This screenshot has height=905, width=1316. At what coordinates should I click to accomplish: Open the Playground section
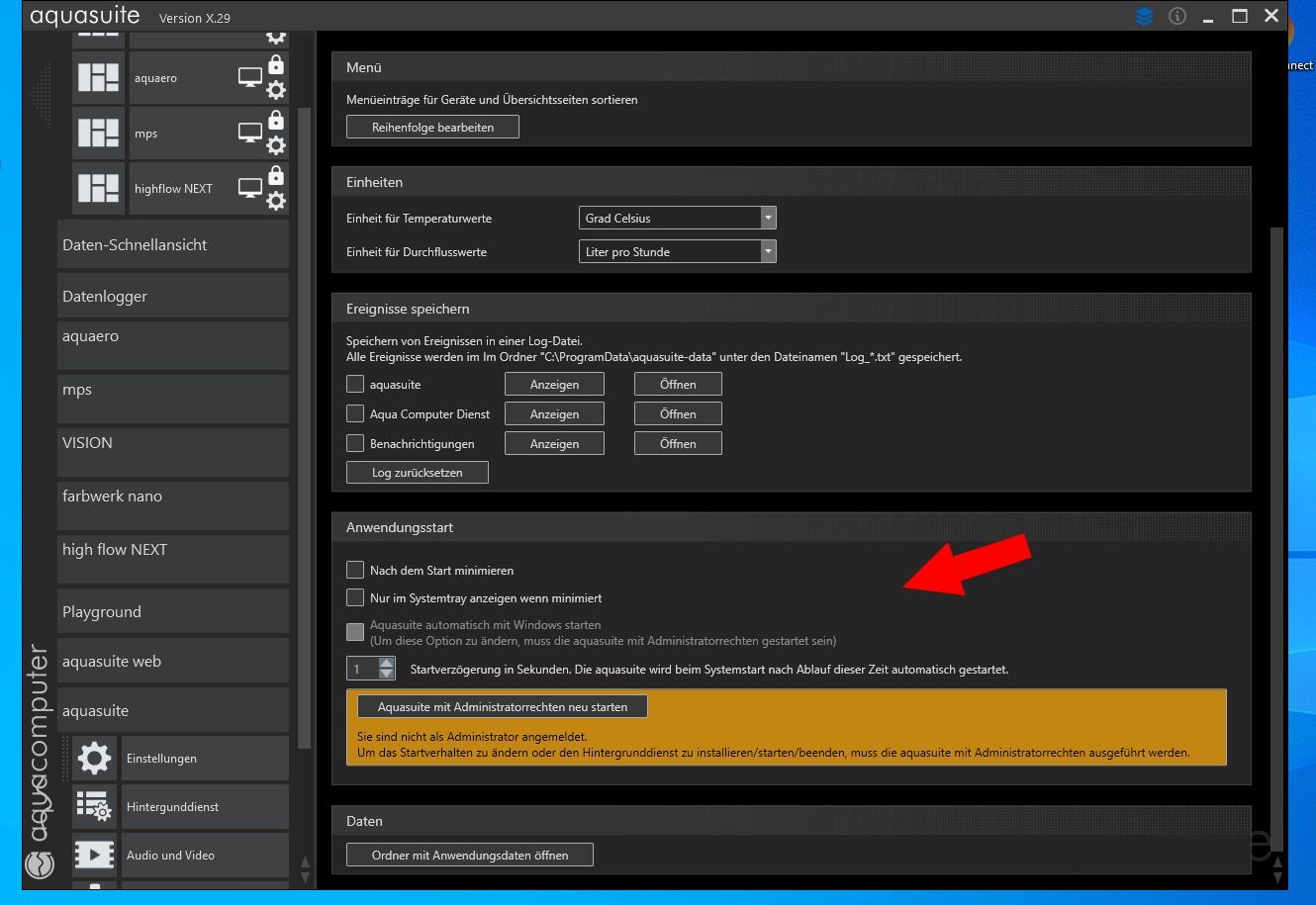tap(173, 611)
